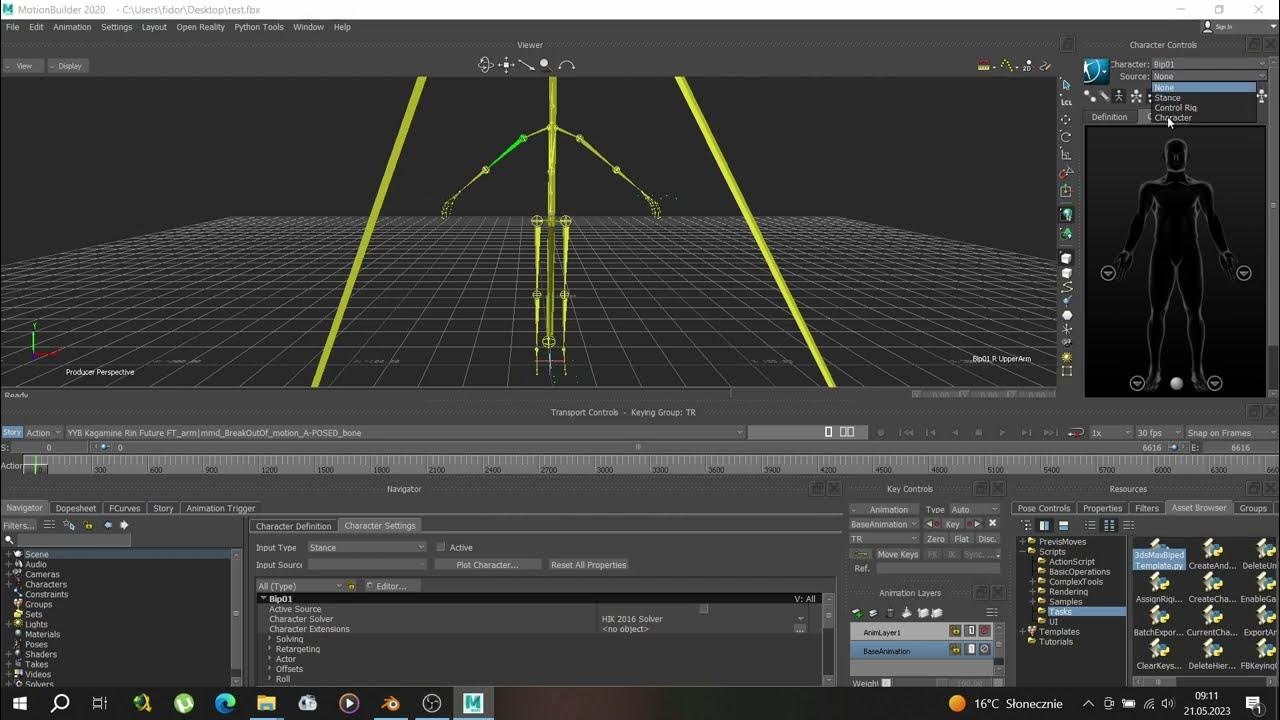Choose Character in the Source dropdown list
This screenshot has height=720, width=1280.
[x=1204, y=118]
